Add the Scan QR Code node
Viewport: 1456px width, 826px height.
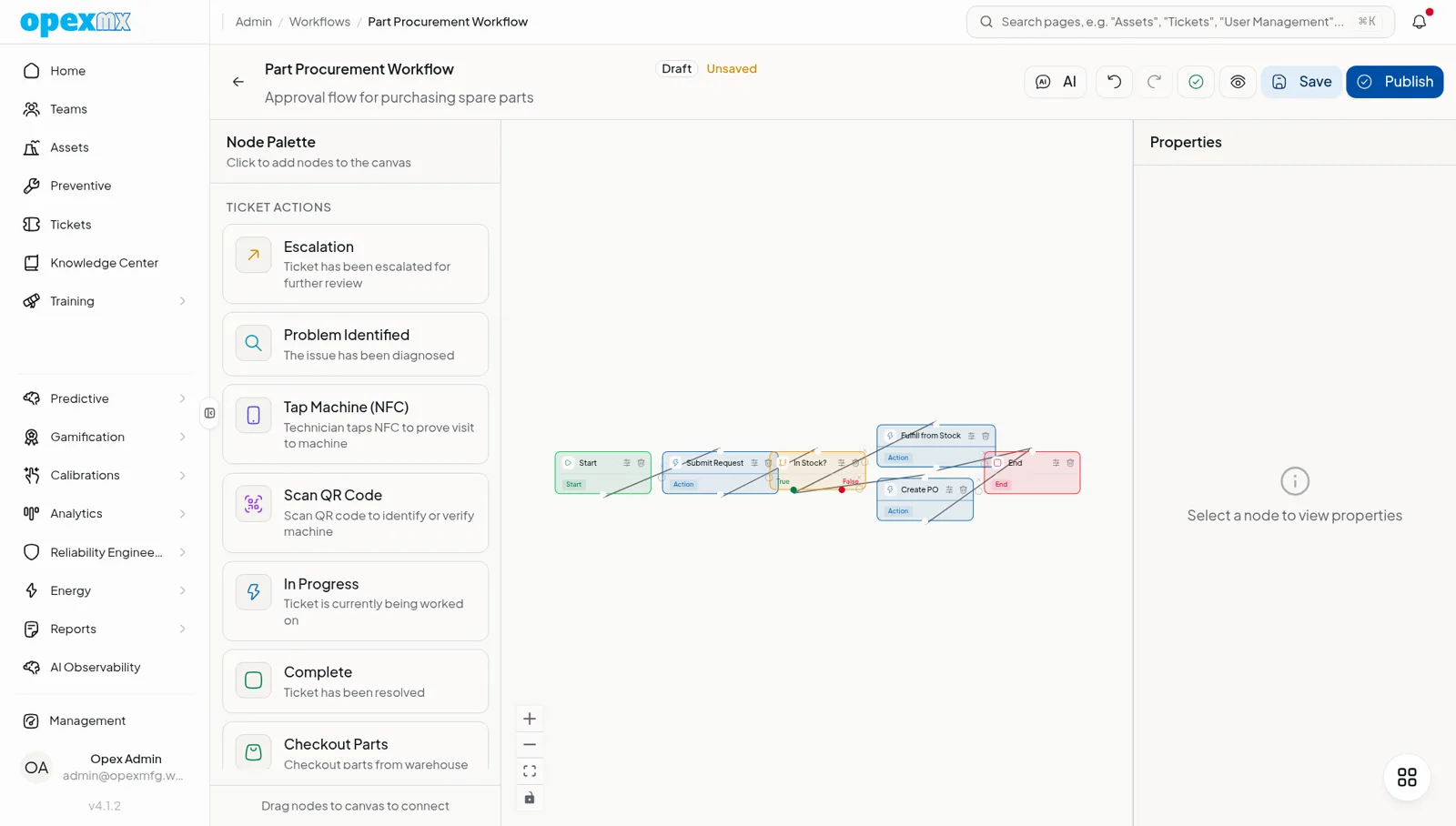(355, 512)
